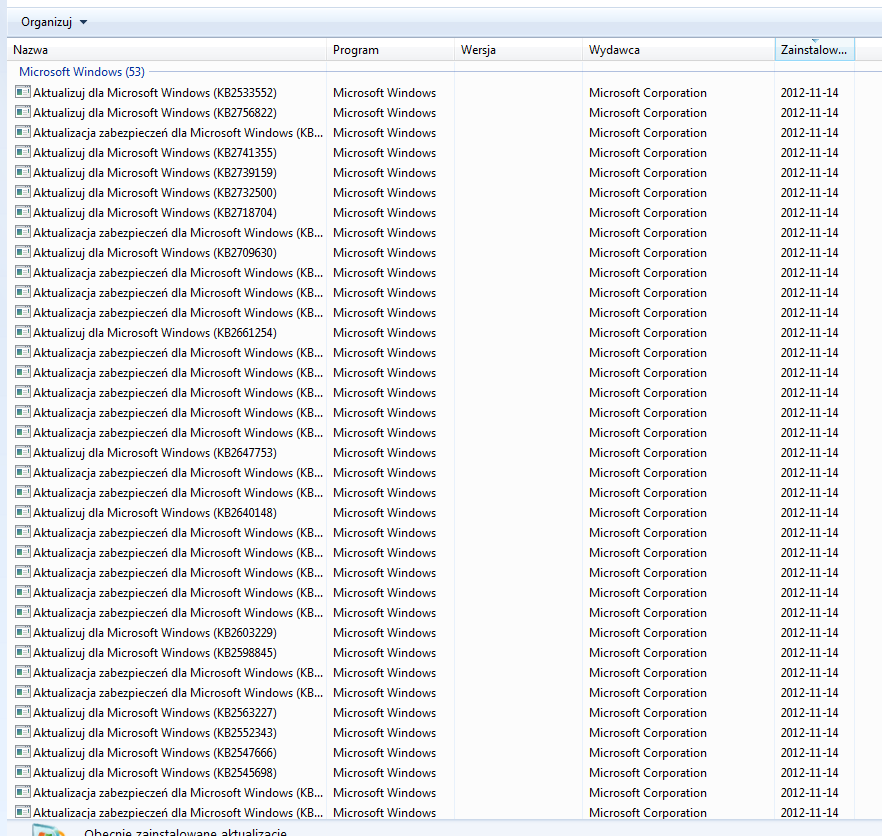Click the update icon beside KB2741355
The width and height of the screenshot is (882, 836).
(22, 152)
